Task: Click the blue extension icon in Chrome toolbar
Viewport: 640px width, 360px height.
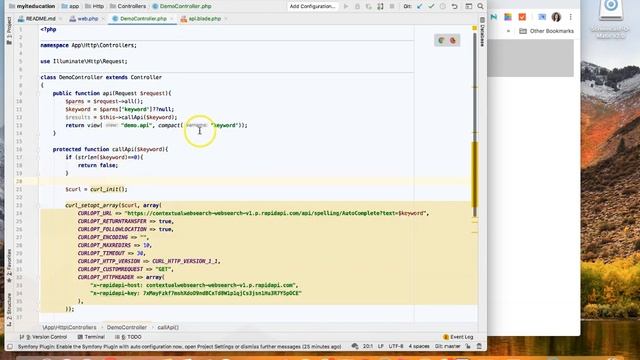Action: coord(542,17)
